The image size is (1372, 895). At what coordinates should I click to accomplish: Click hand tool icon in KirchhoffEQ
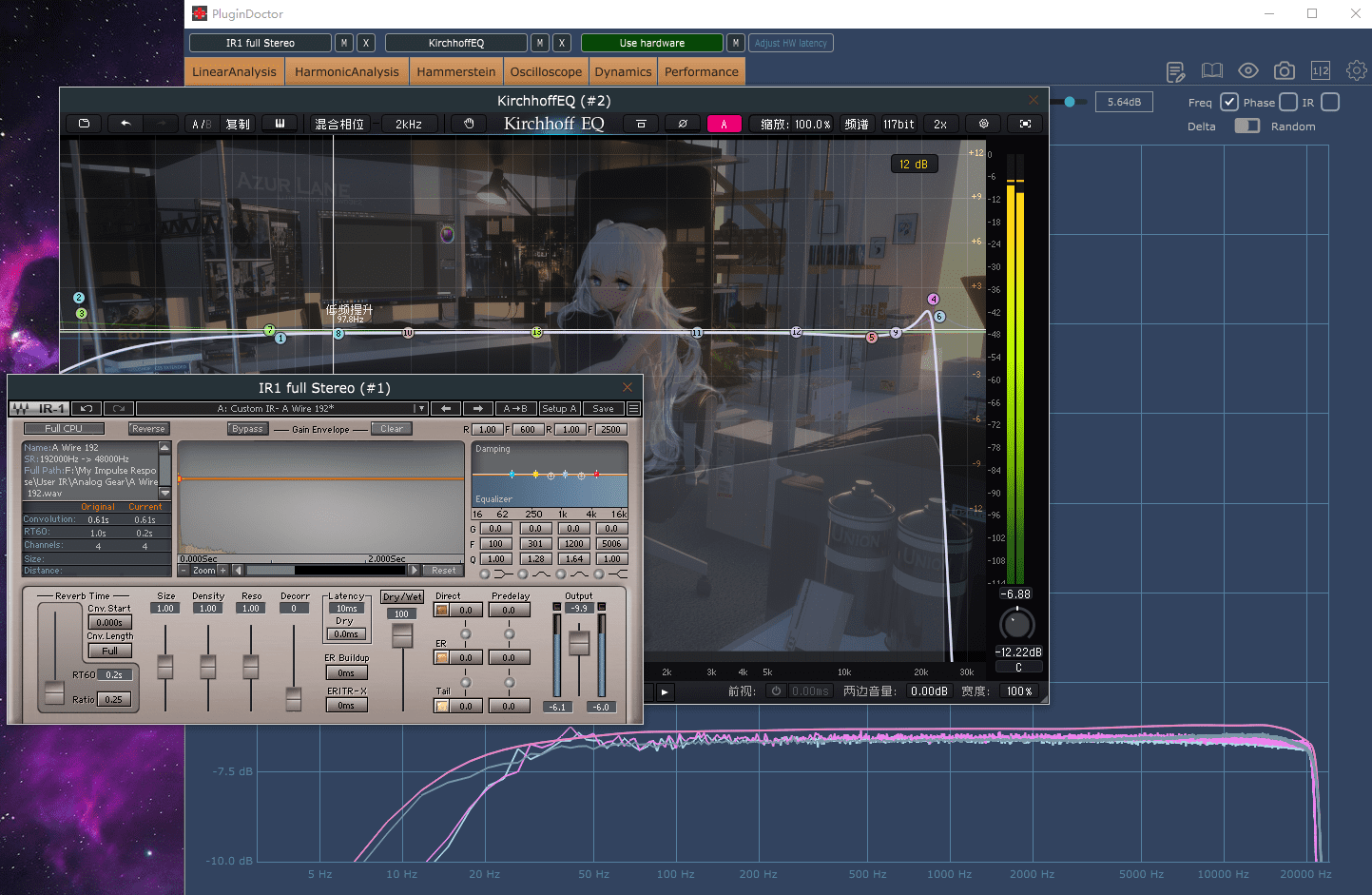tap(469, 124)
